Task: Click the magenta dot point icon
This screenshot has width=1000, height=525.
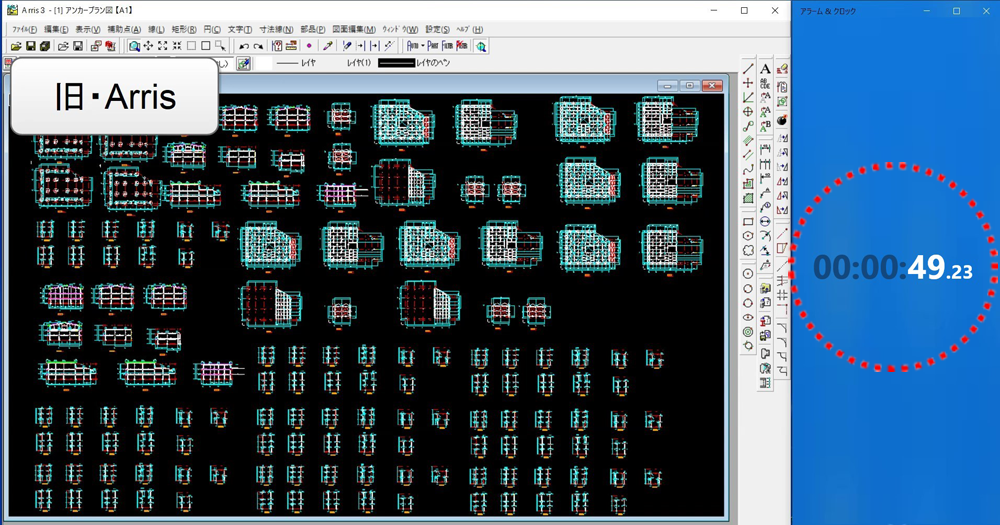Action: click(x=309, y=46)
